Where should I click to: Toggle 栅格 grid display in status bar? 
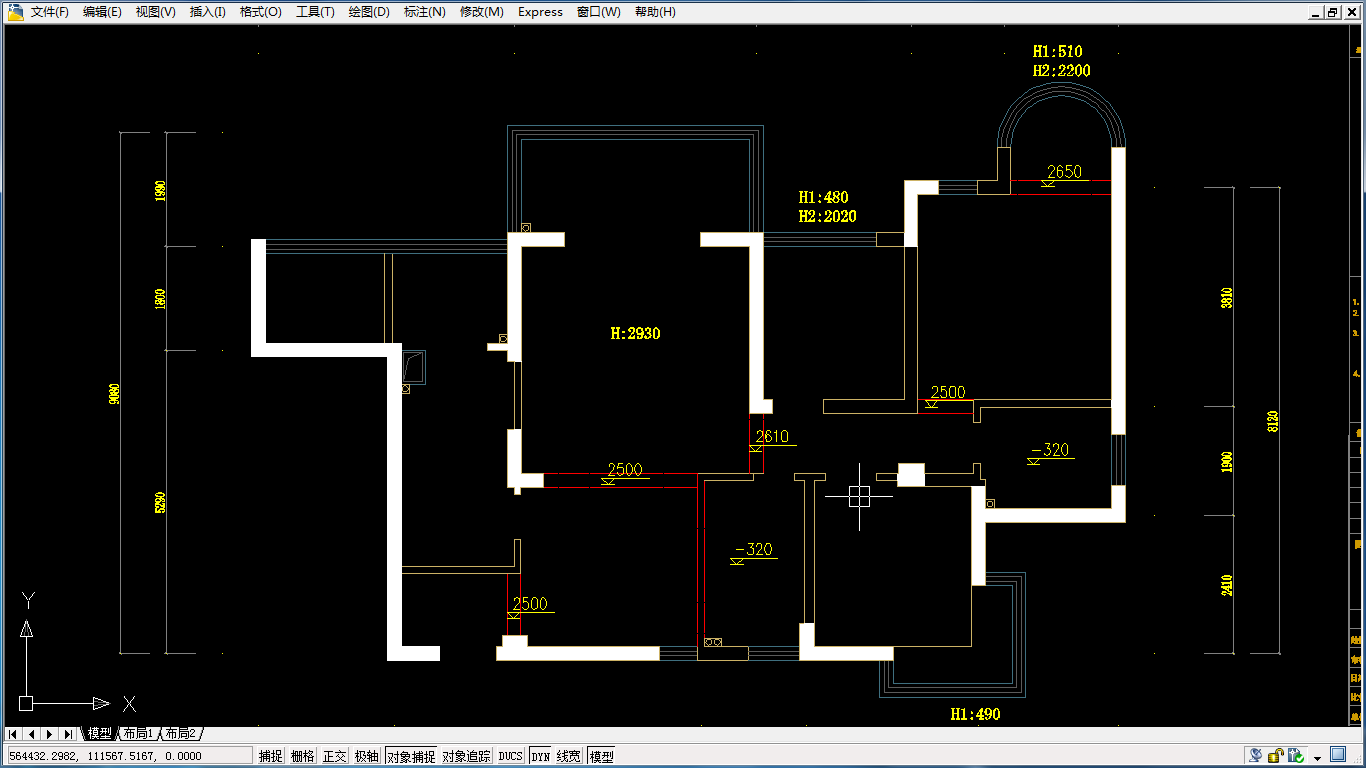coord(303,756)
